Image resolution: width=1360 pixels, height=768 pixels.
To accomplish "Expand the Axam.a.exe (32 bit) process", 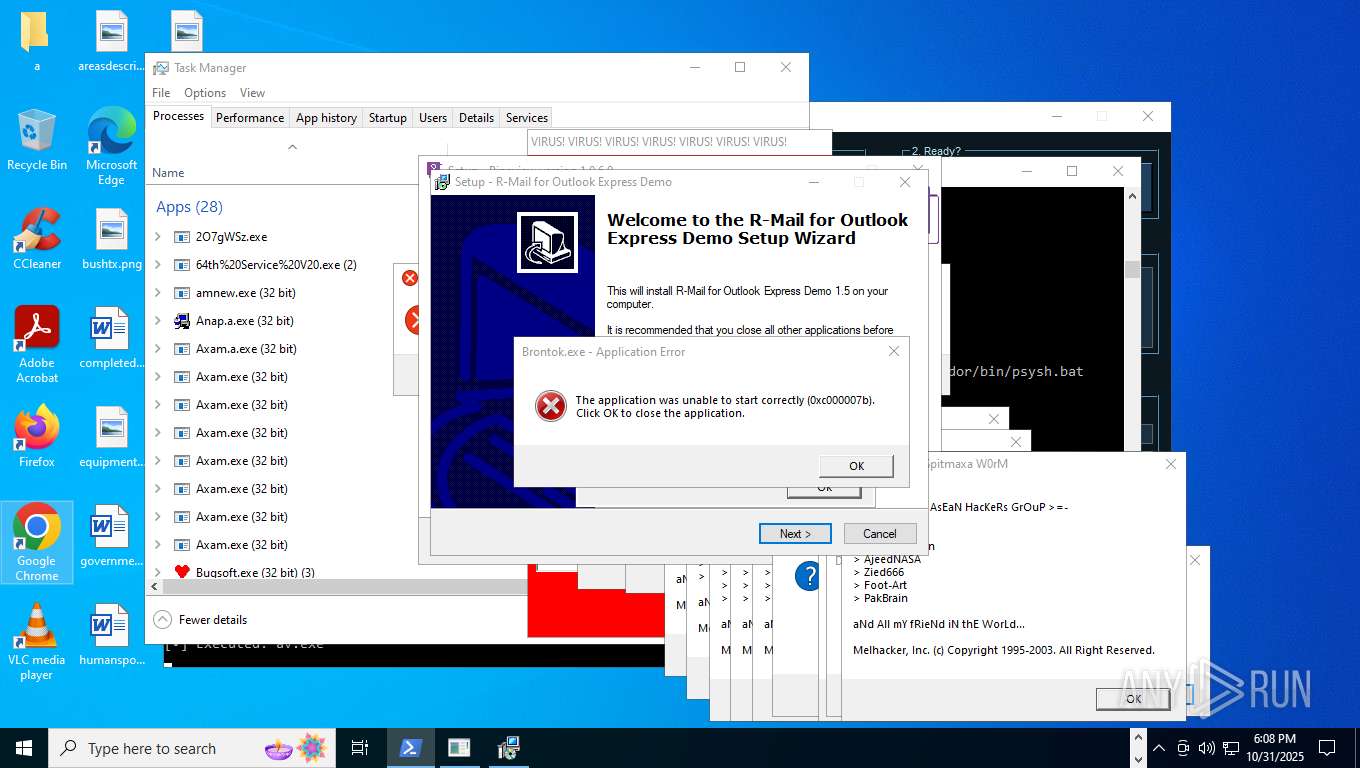I will [158, 349].
